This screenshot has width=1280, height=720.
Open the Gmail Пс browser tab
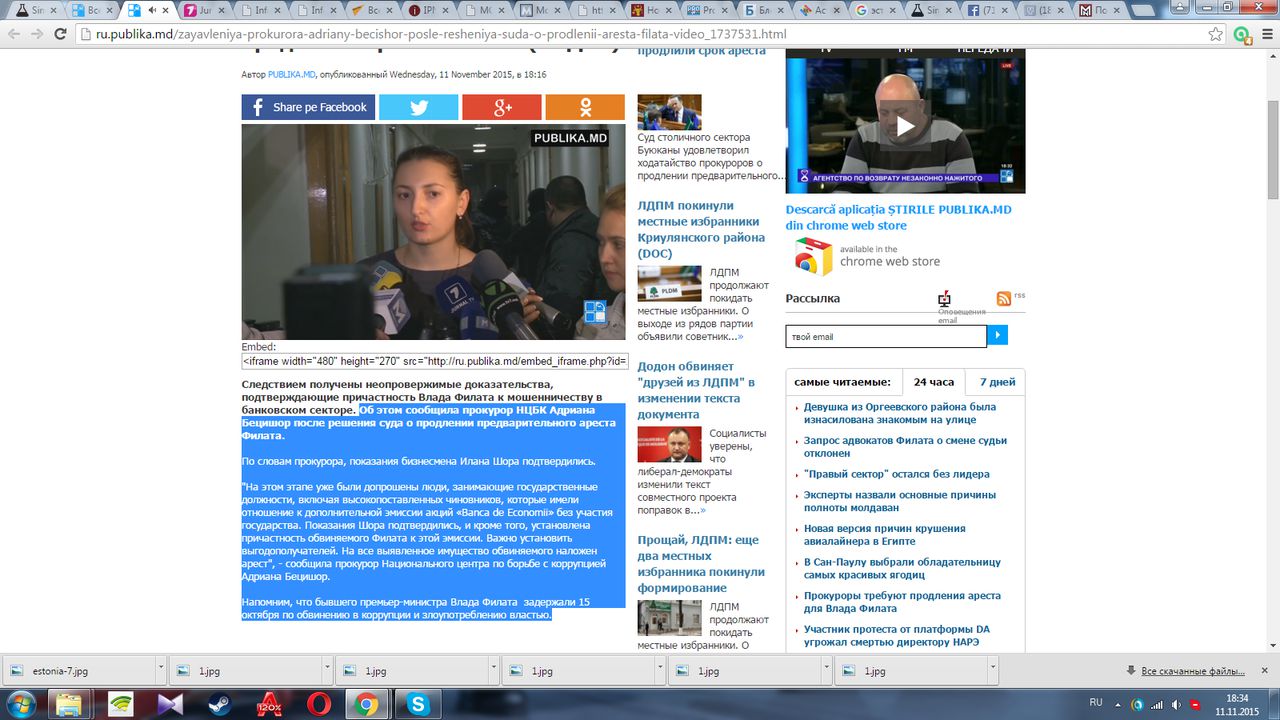tap(1103, 11)
